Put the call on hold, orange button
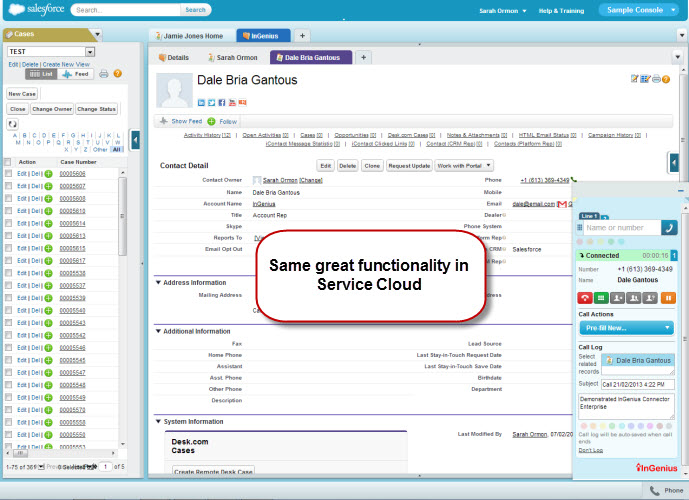Screen dimensions: 689x500 pyautogui.click(x=668, y=298)
